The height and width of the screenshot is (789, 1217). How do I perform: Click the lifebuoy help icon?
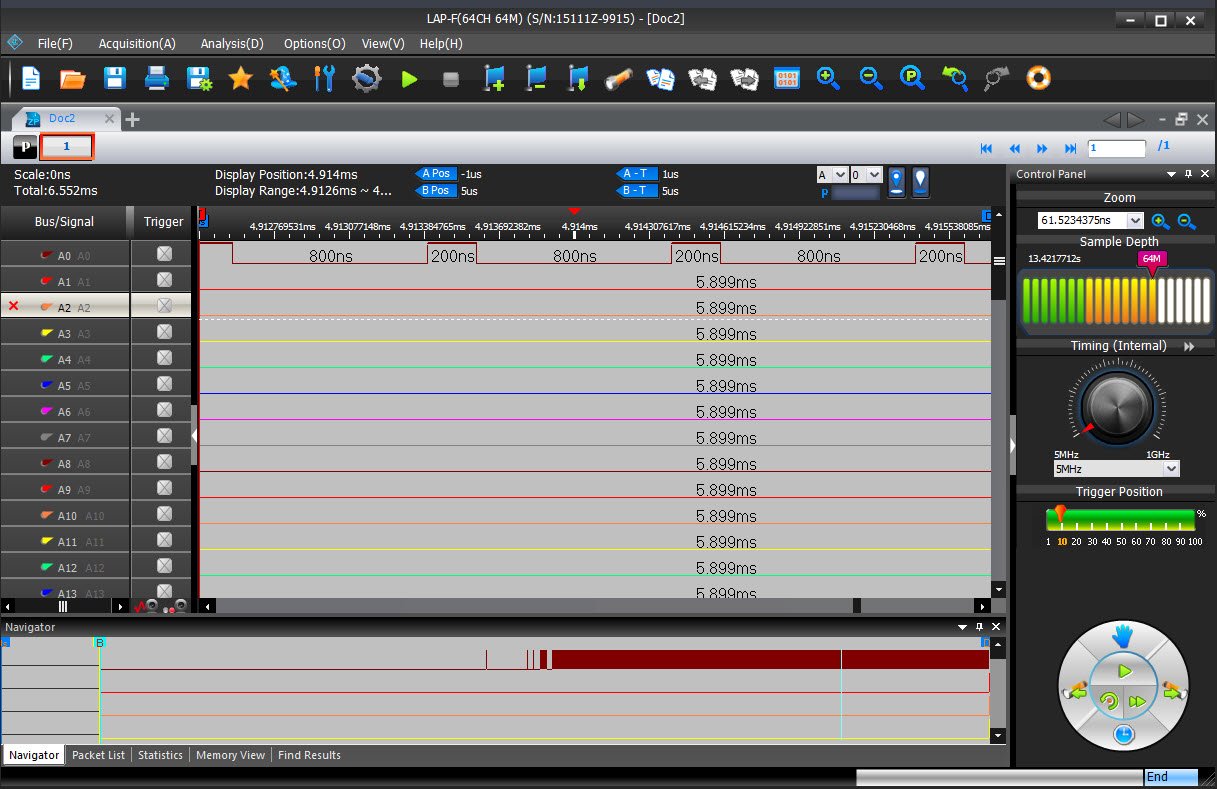(x=1039, y=78)
